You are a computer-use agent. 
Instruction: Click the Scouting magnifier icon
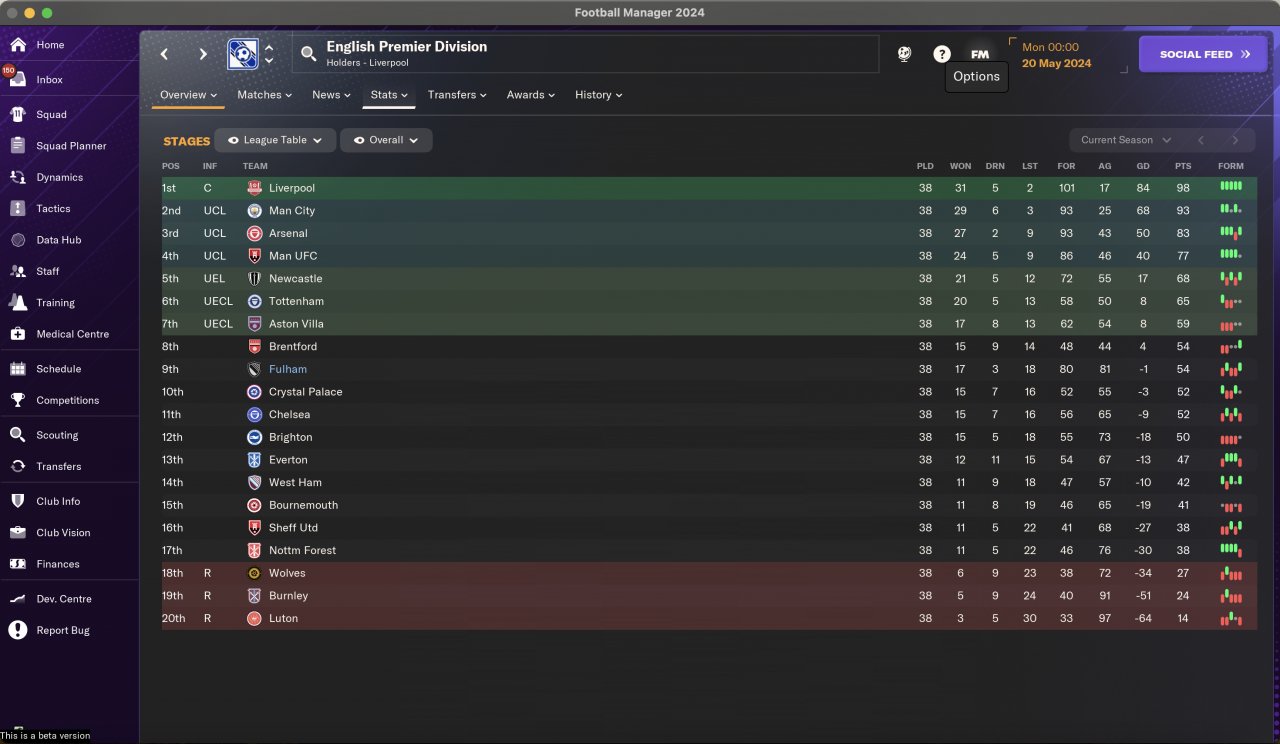(x=18, y=435)
